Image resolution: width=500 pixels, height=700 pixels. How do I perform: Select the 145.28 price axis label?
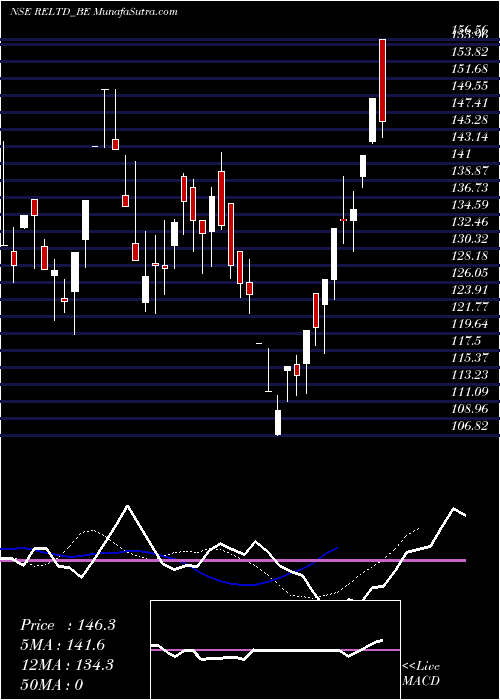469,120
